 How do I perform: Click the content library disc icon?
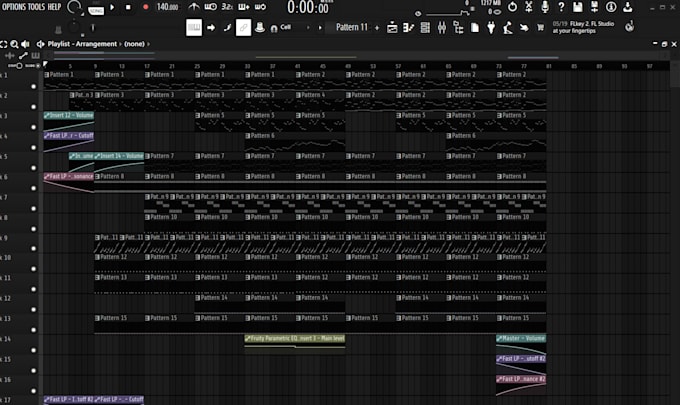[629, 27]
